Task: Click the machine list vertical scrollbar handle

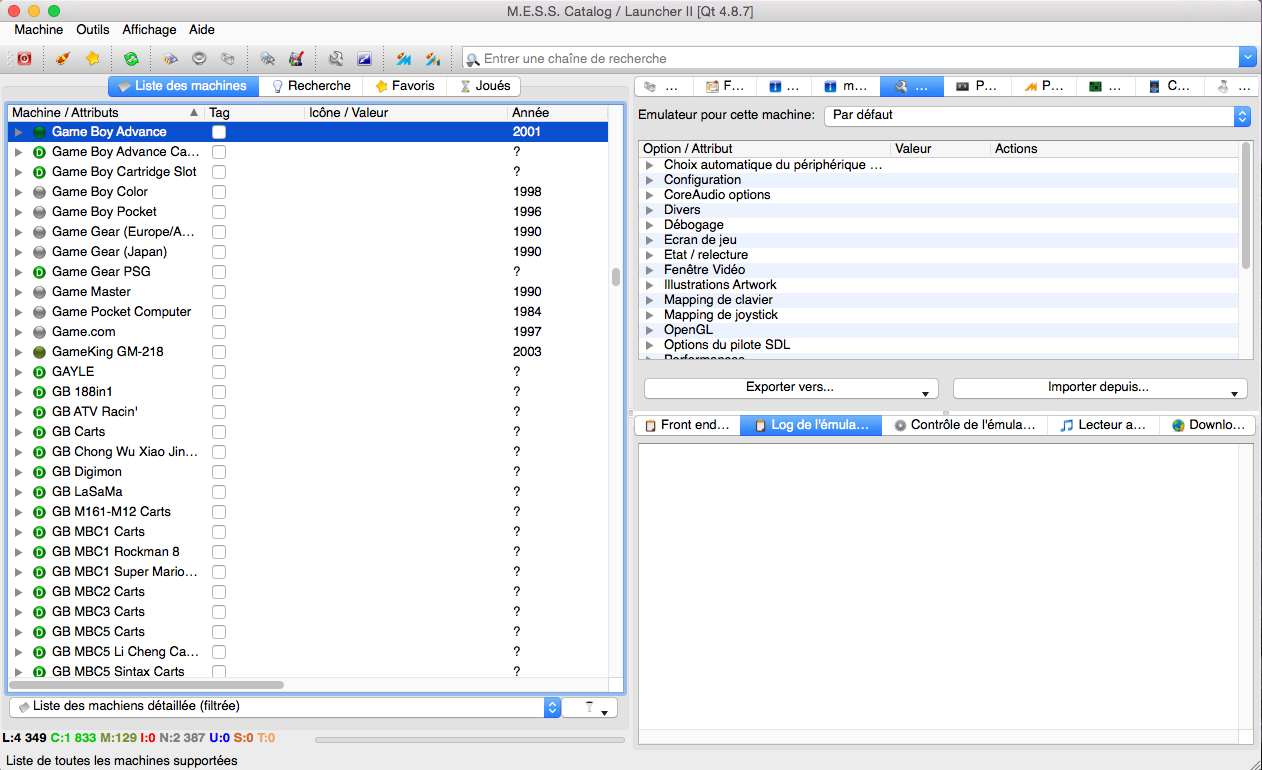Action: pos(616,277)
